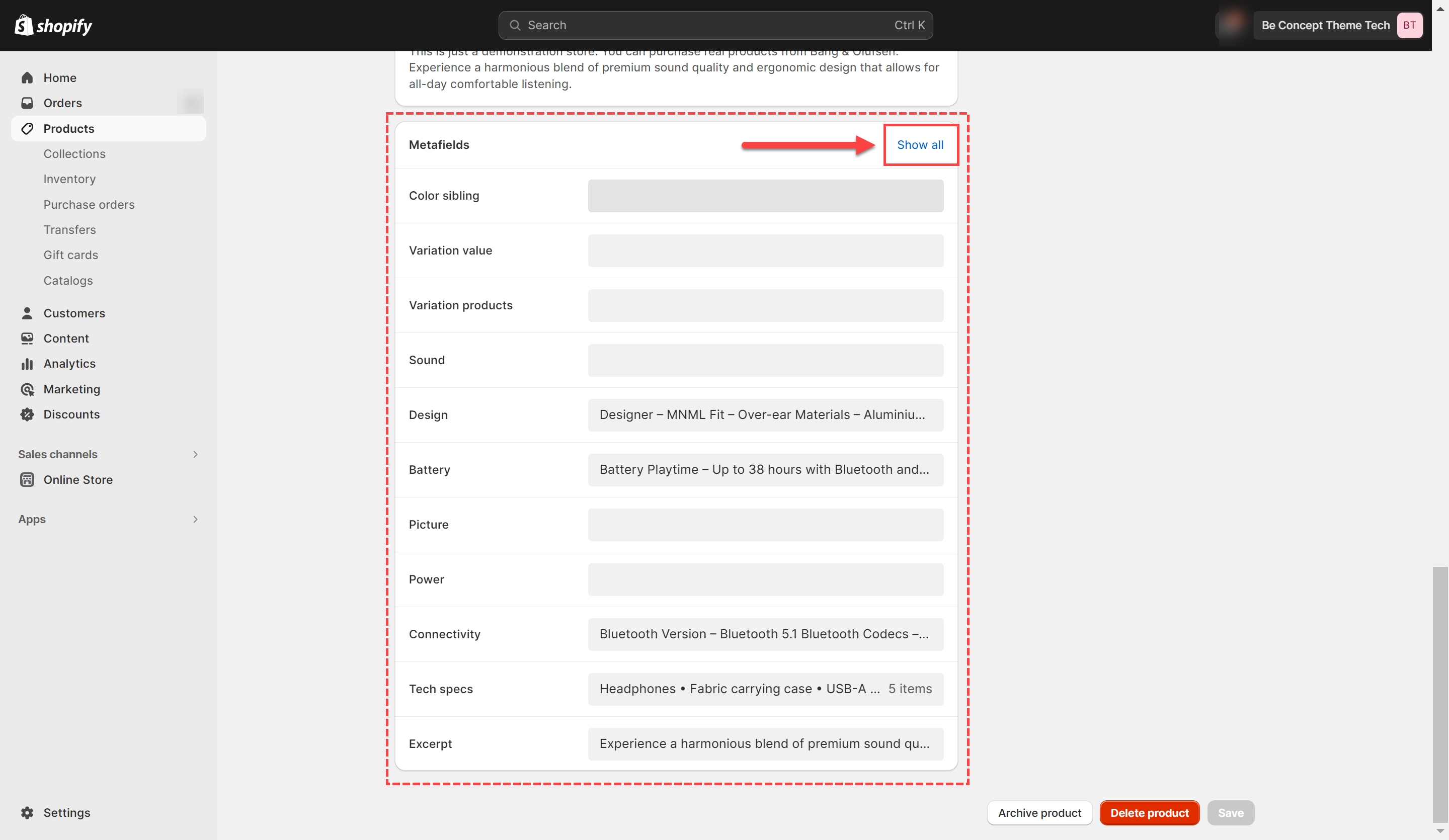This screenshot has height=840, width=1449.
Task: Click the Save button
Action: 1231,812
